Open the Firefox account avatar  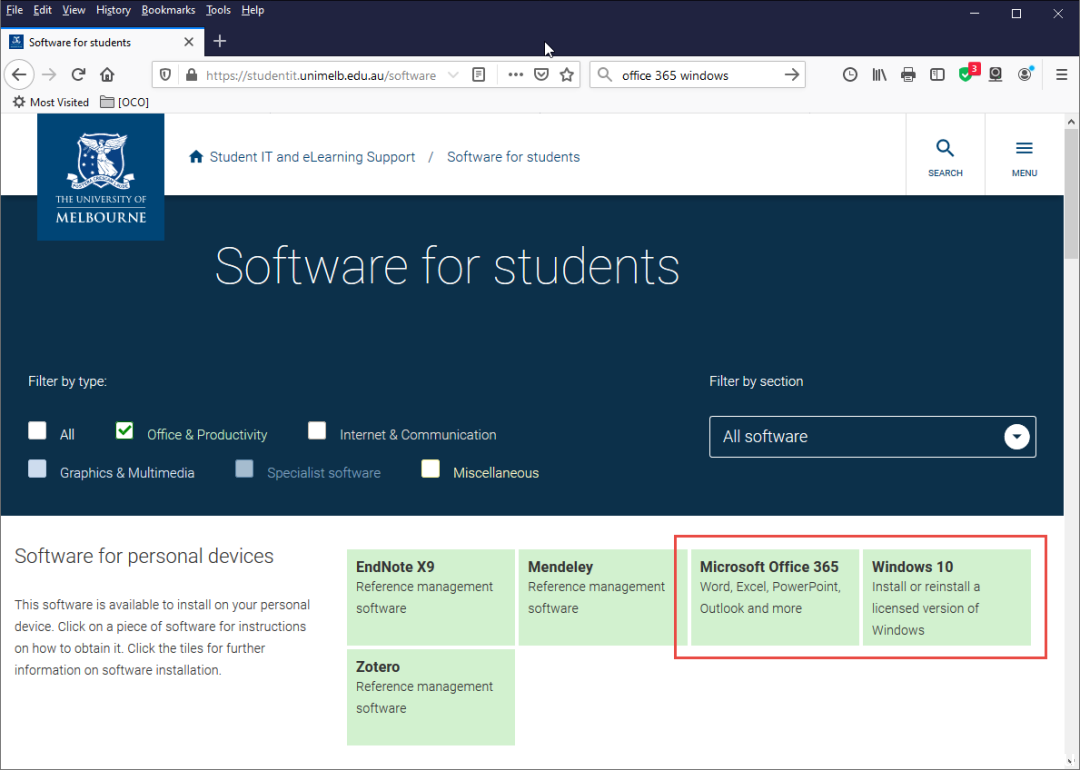coord(1026,74)
